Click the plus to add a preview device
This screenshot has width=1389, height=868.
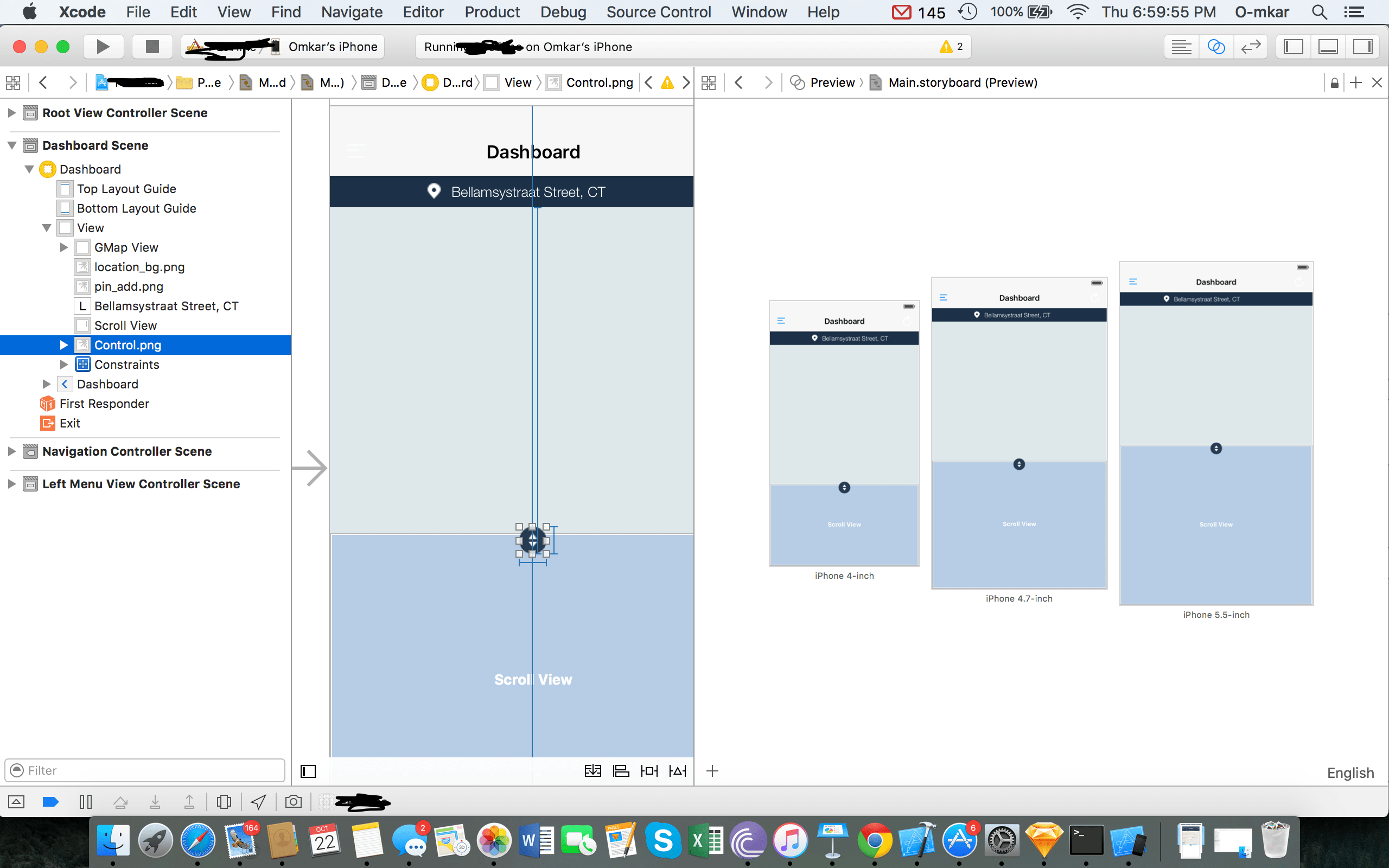pos(712,770)
